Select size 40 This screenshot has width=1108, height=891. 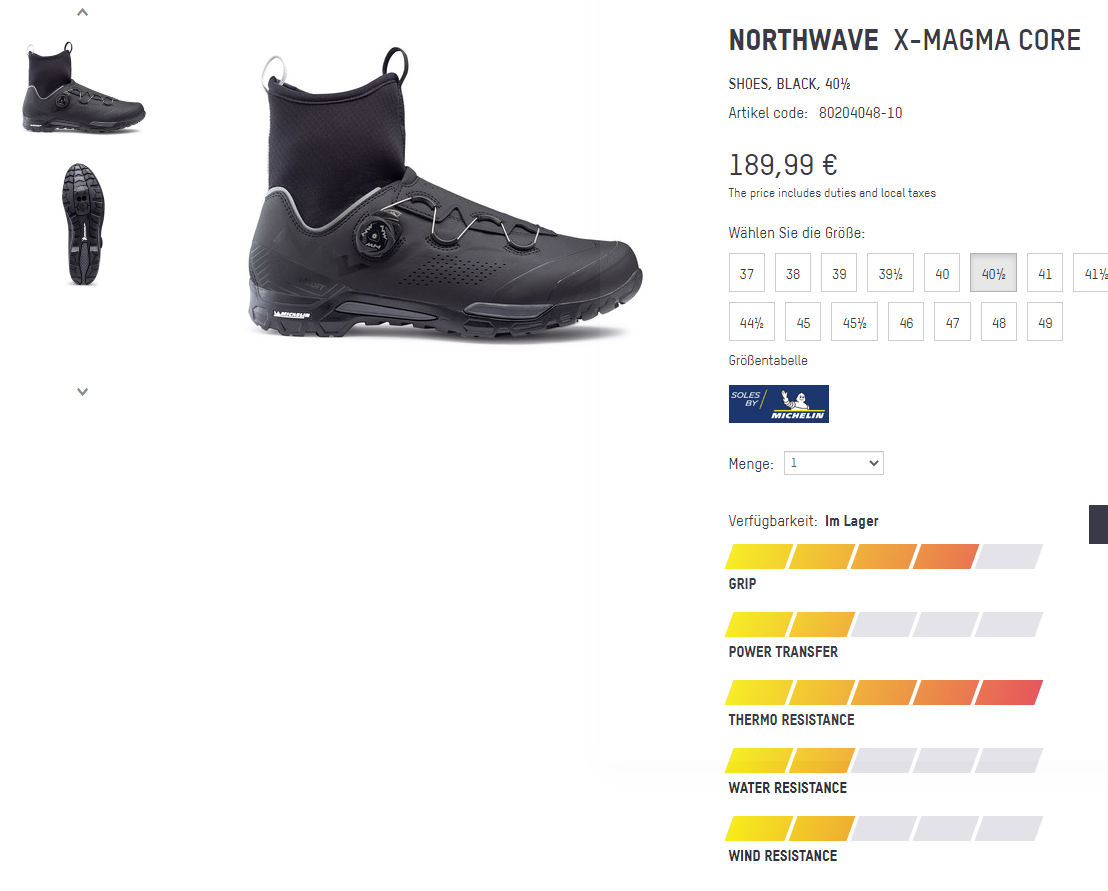(942, 273)
